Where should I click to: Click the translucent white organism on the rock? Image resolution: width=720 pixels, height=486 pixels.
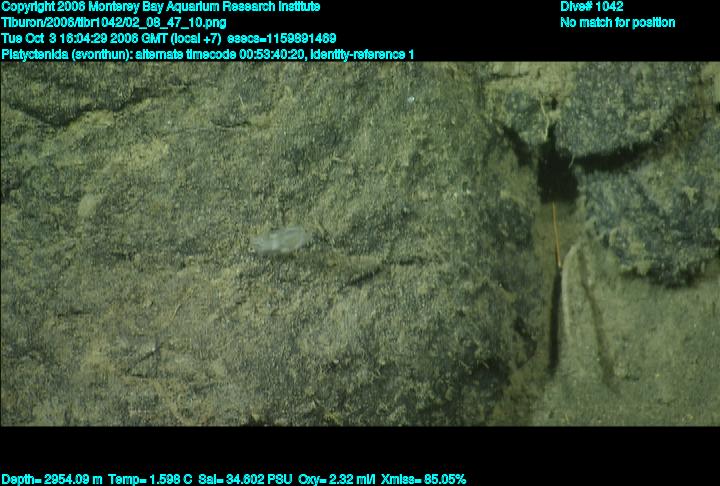tap(279, 239)
